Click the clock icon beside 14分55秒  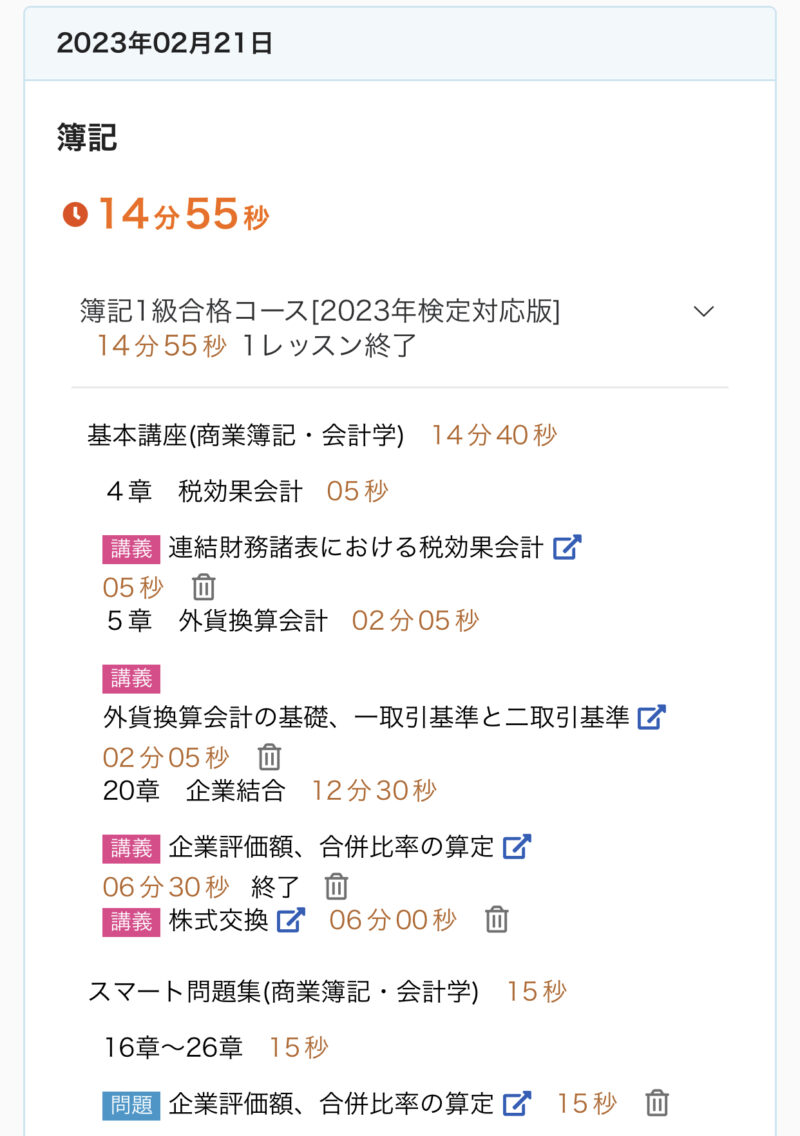point(75,215)
